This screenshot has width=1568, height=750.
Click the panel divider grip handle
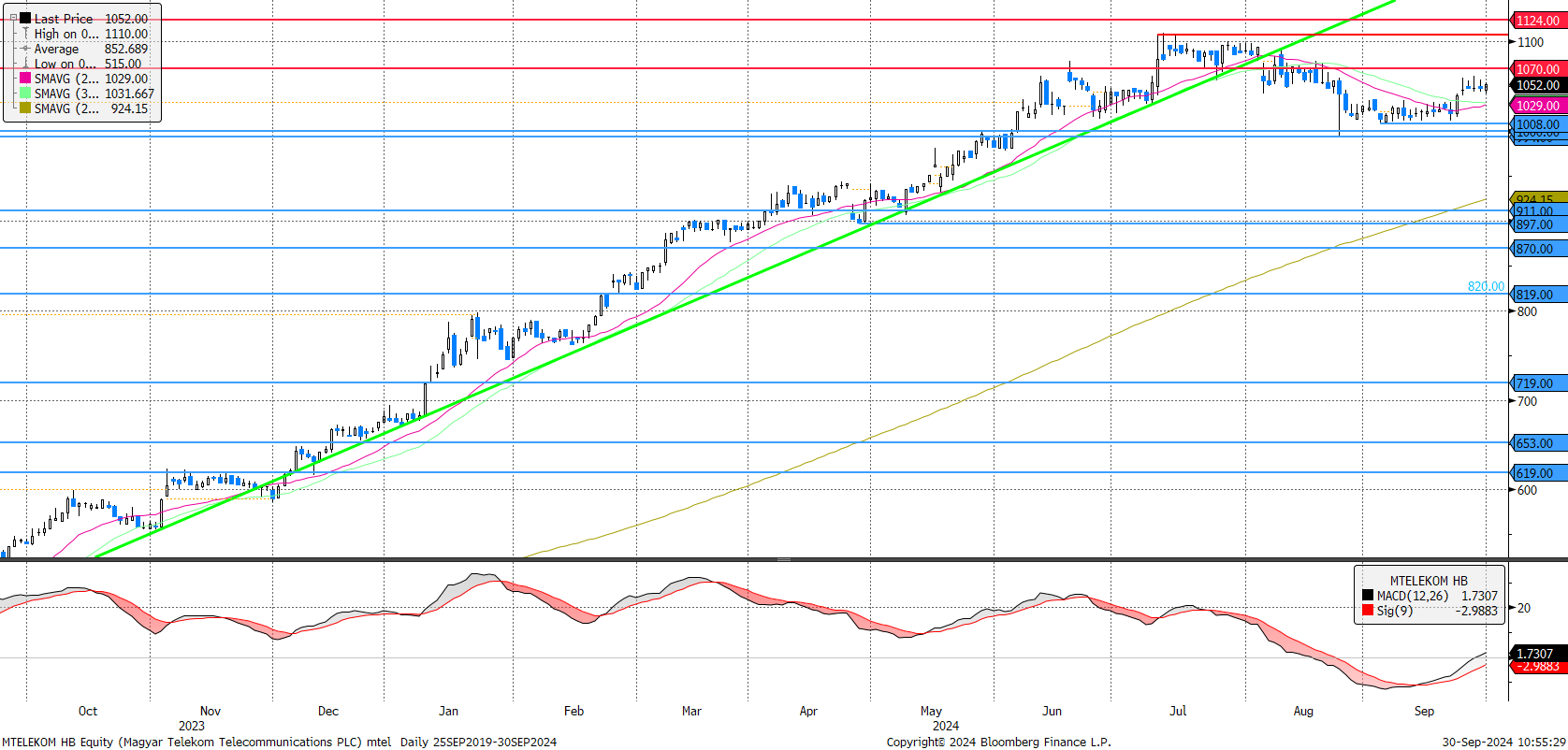784,559
